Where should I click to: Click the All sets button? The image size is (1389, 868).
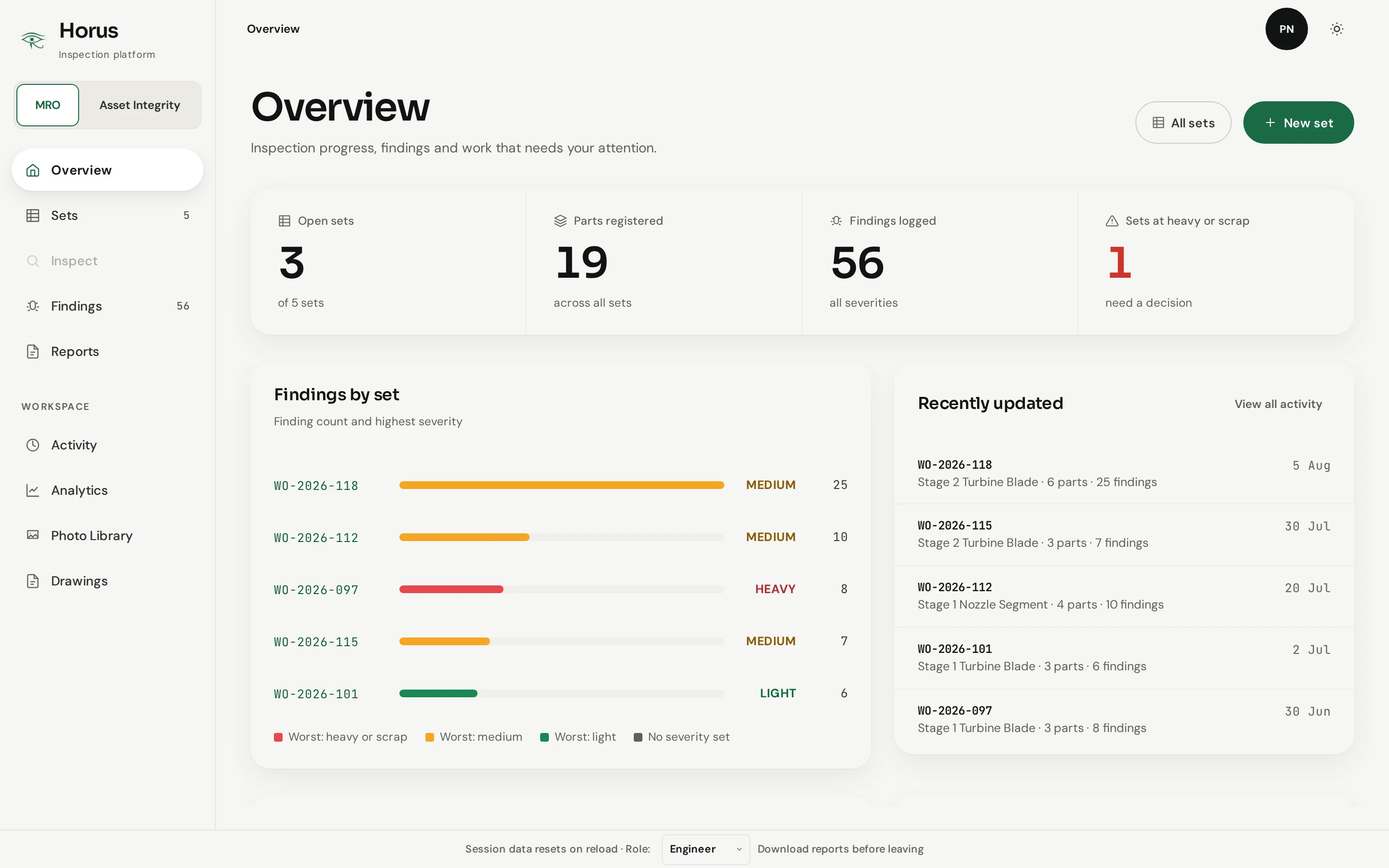point(1183,123)
